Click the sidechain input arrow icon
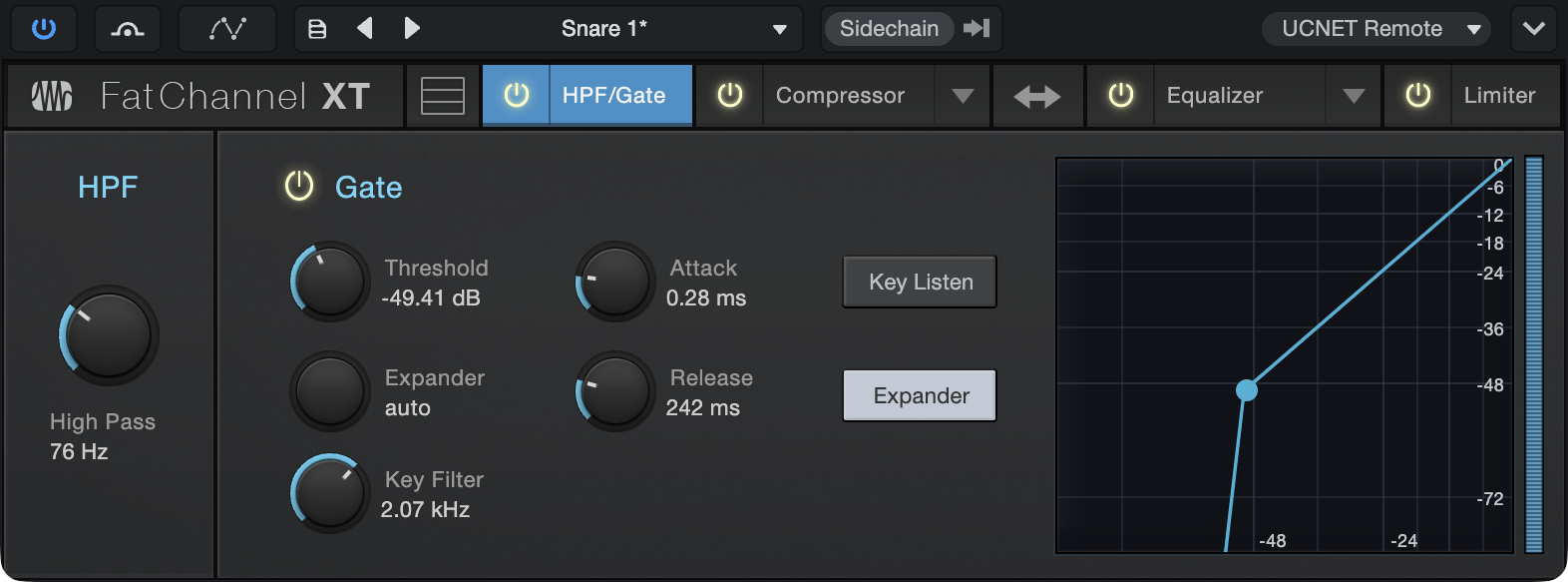The image size is (1568, 582). (977, 29)
